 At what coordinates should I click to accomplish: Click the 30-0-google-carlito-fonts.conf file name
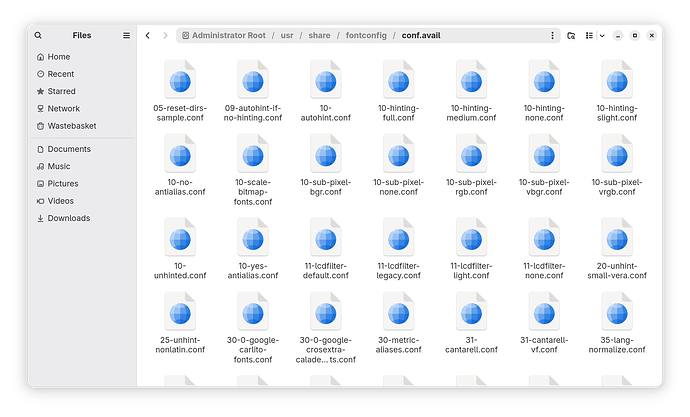click(253, 350)
